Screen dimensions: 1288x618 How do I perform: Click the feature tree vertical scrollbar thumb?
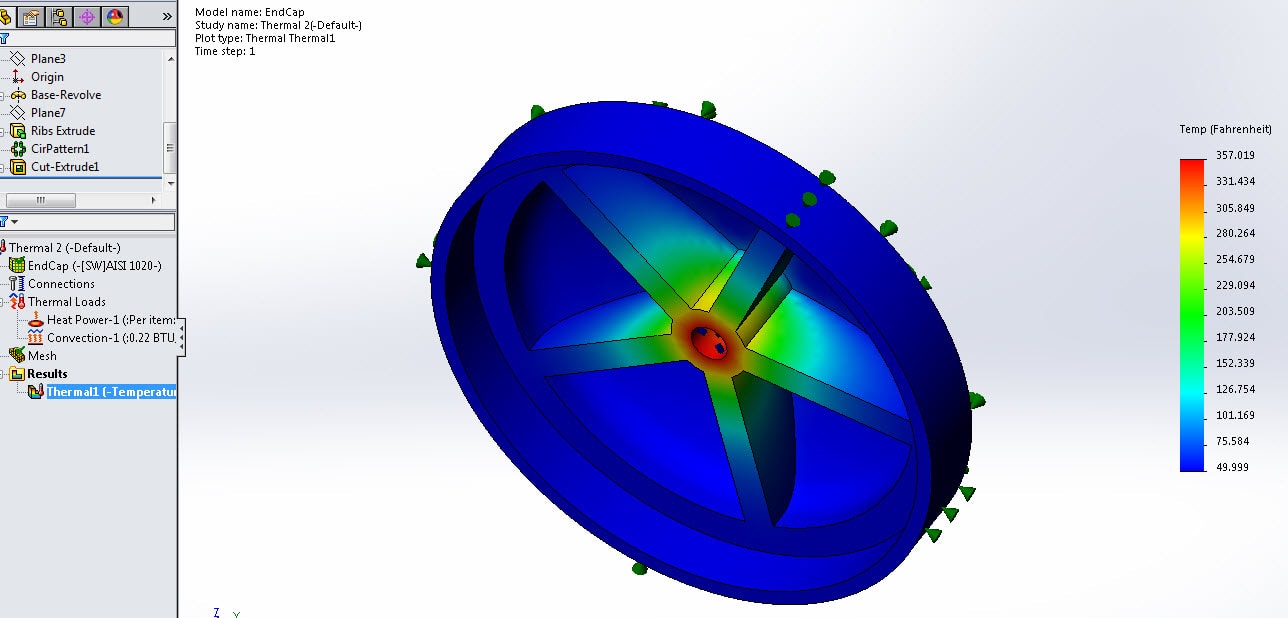point(170,147)
